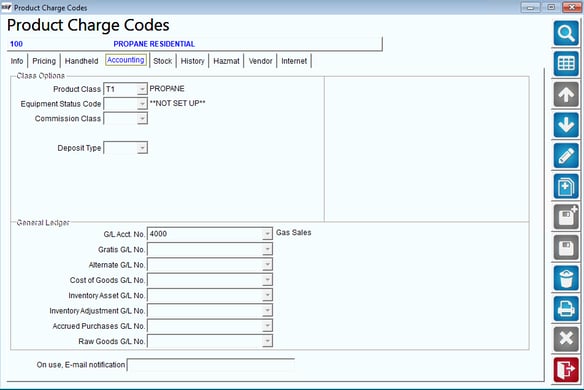The height and width of the screenshot is (390, 584).
Task: Expand the Commission Class dropdown
Action: 142,119
